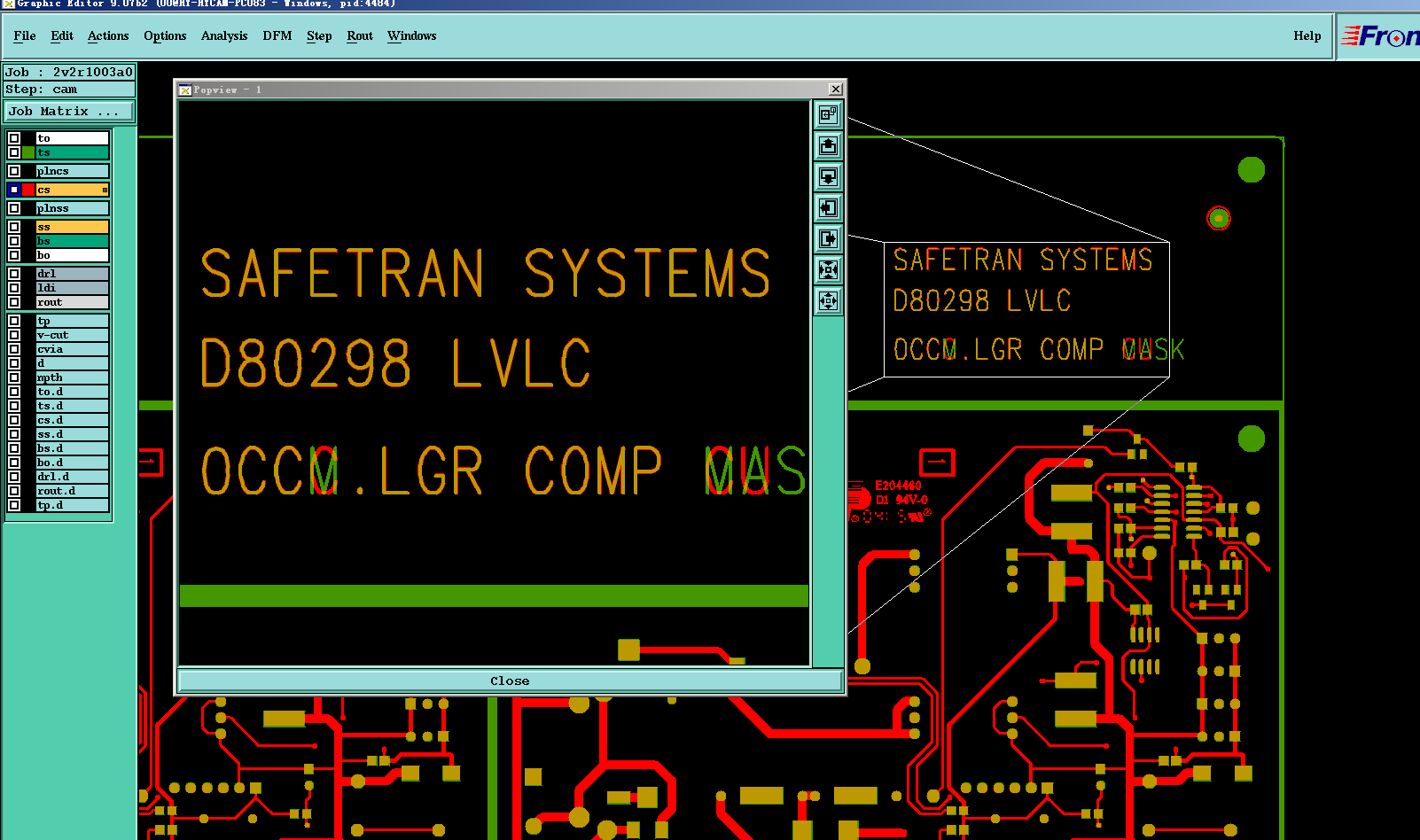Image resolution: width=1420 pixels, height=840 pixels.
Task: Click the Popview zoom-in converging arrows icon
Action: coord(828,270)
